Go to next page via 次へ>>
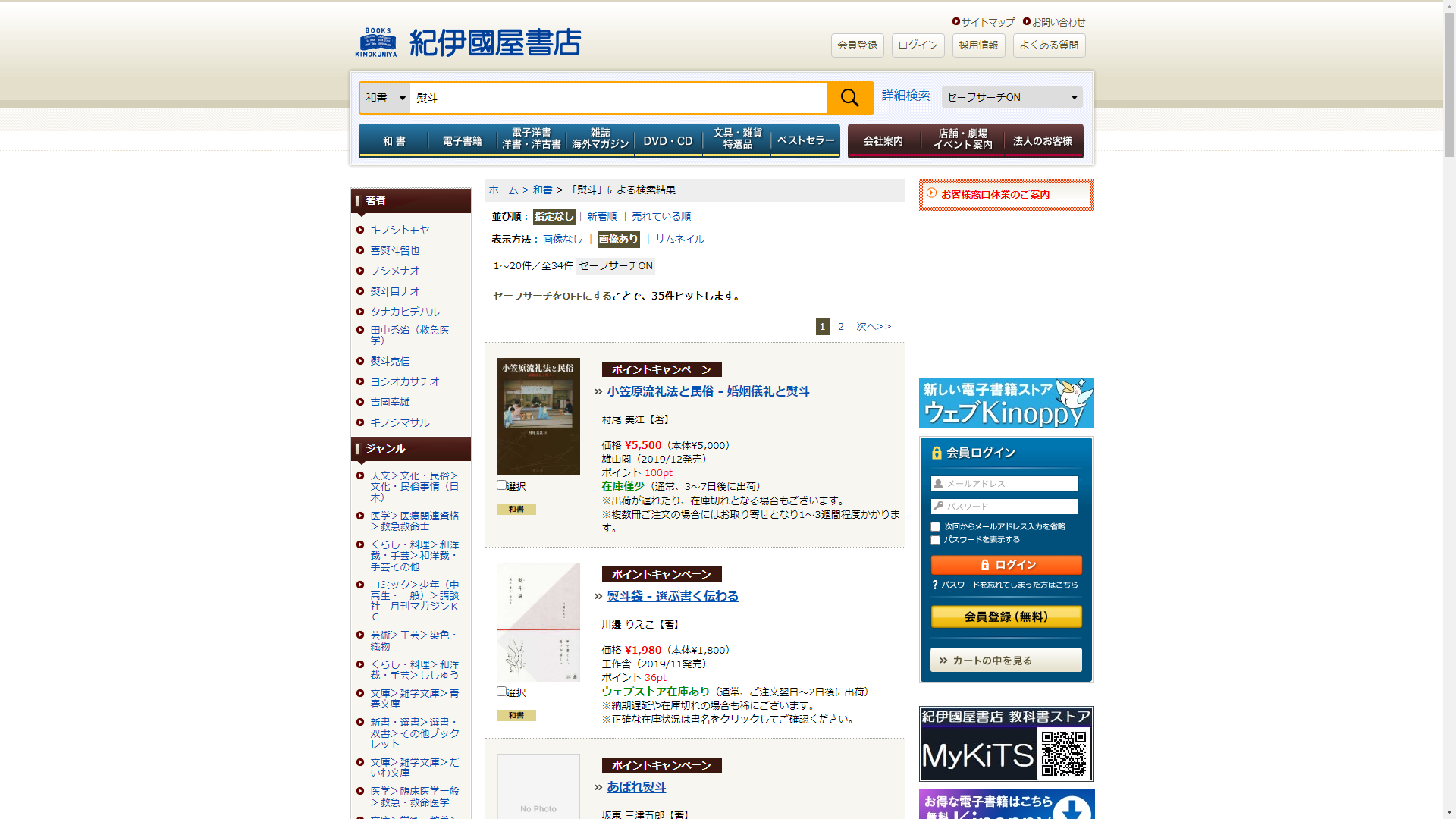The width and height of the screenshot is (1456, 819). pos(874,327)
